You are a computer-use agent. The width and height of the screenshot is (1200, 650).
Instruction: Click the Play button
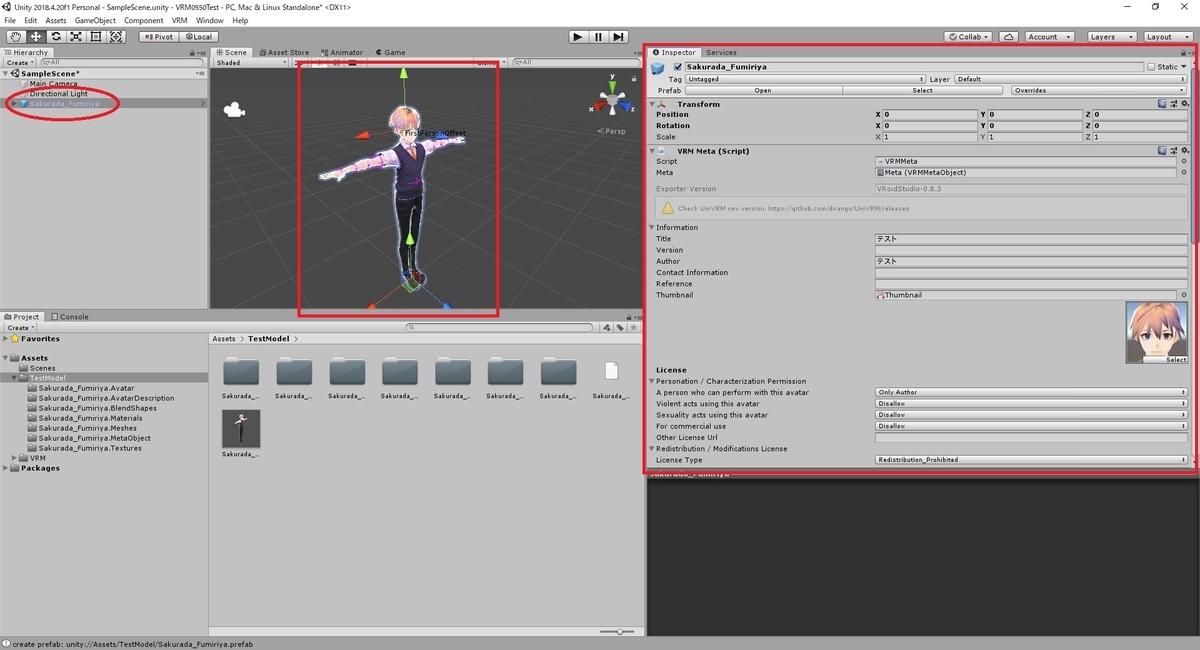(x=578, y=37)
